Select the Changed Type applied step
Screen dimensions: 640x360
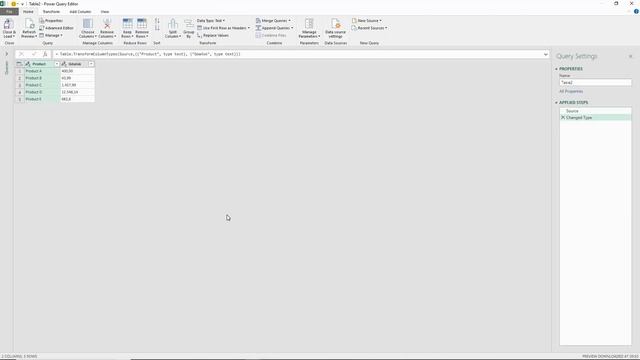(x=596, y=118)
